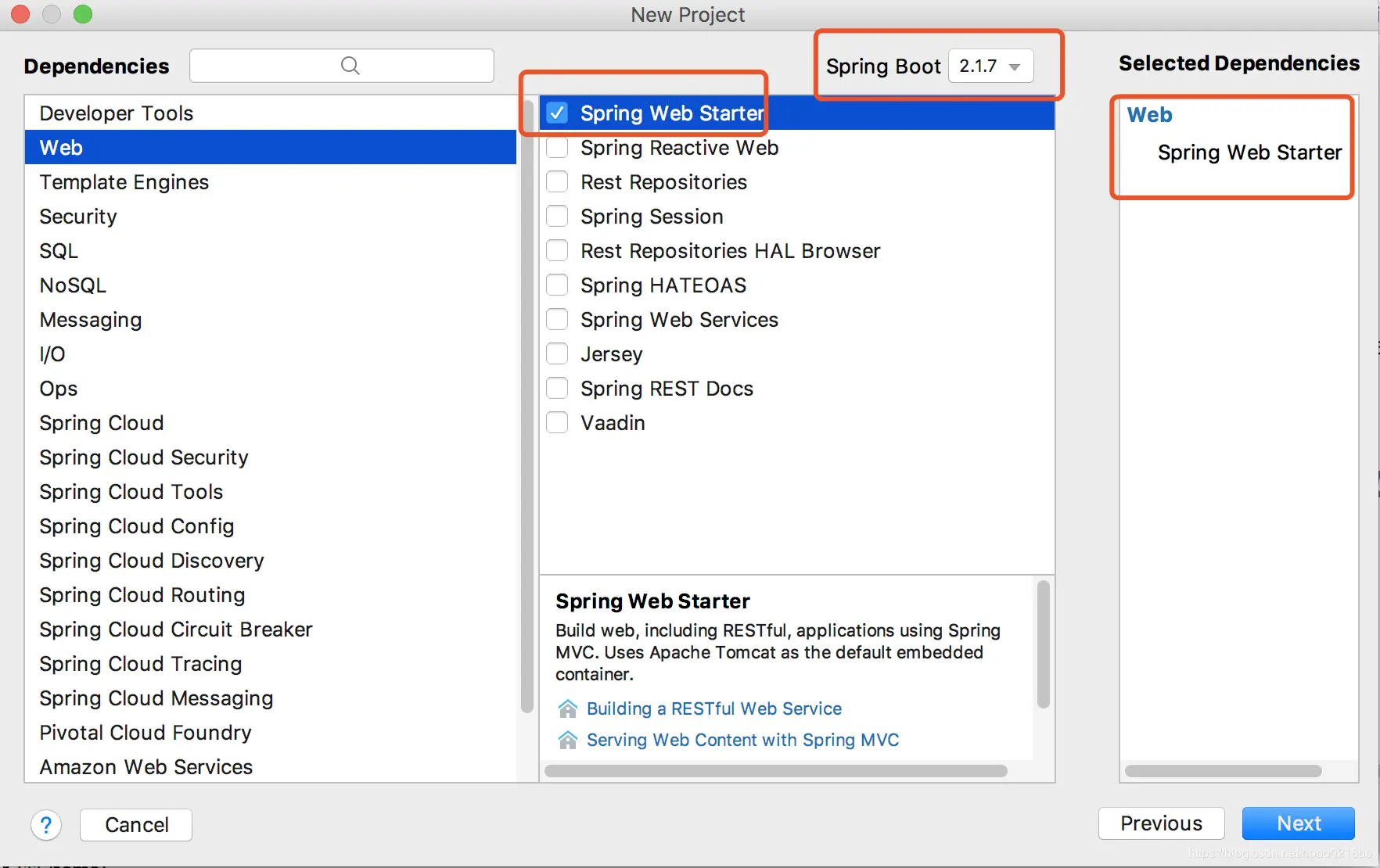Select the SQL category
This screenshot has width=1380, height=868.
point(271,251)
